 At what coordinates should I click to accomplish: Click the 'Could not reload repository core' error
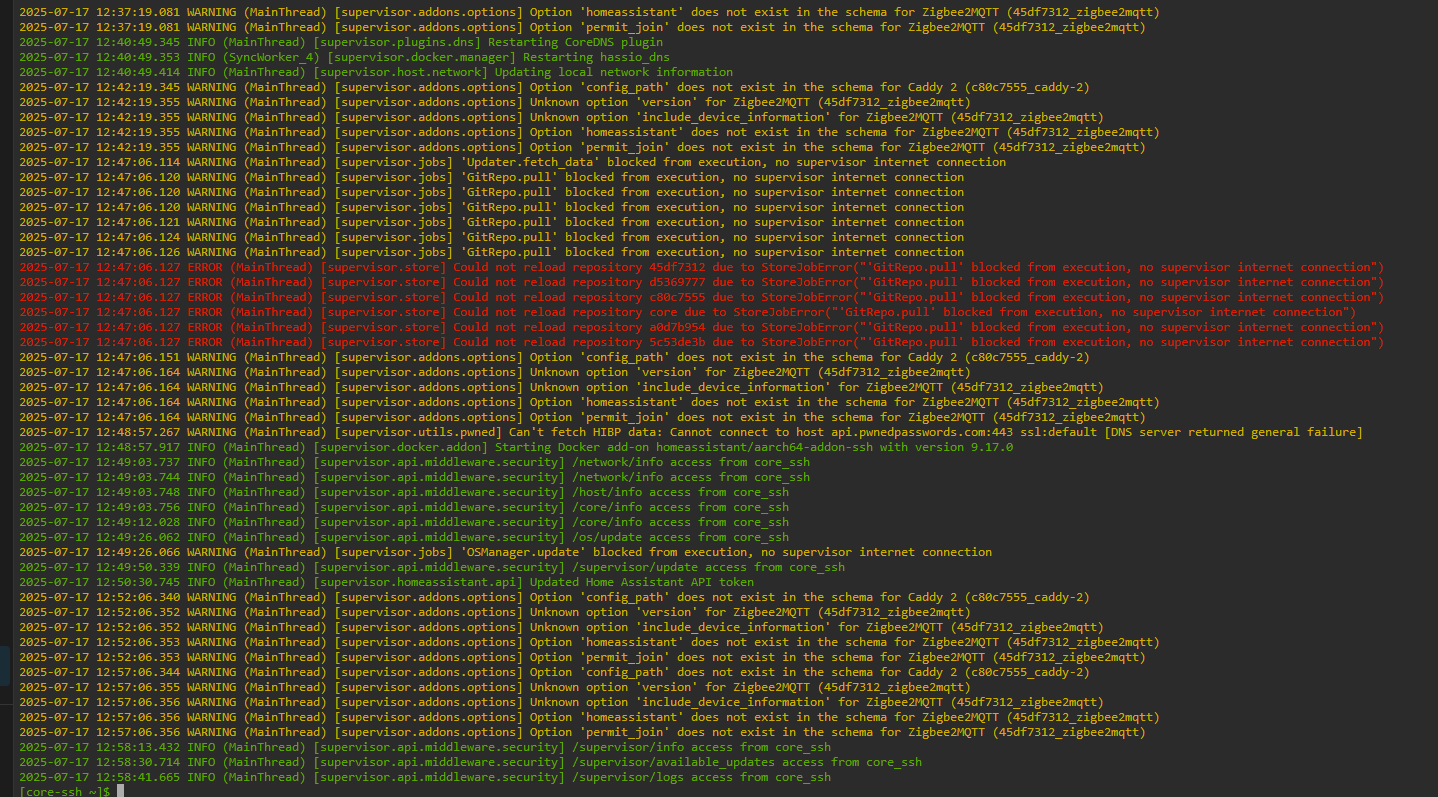tap(688, 312)
